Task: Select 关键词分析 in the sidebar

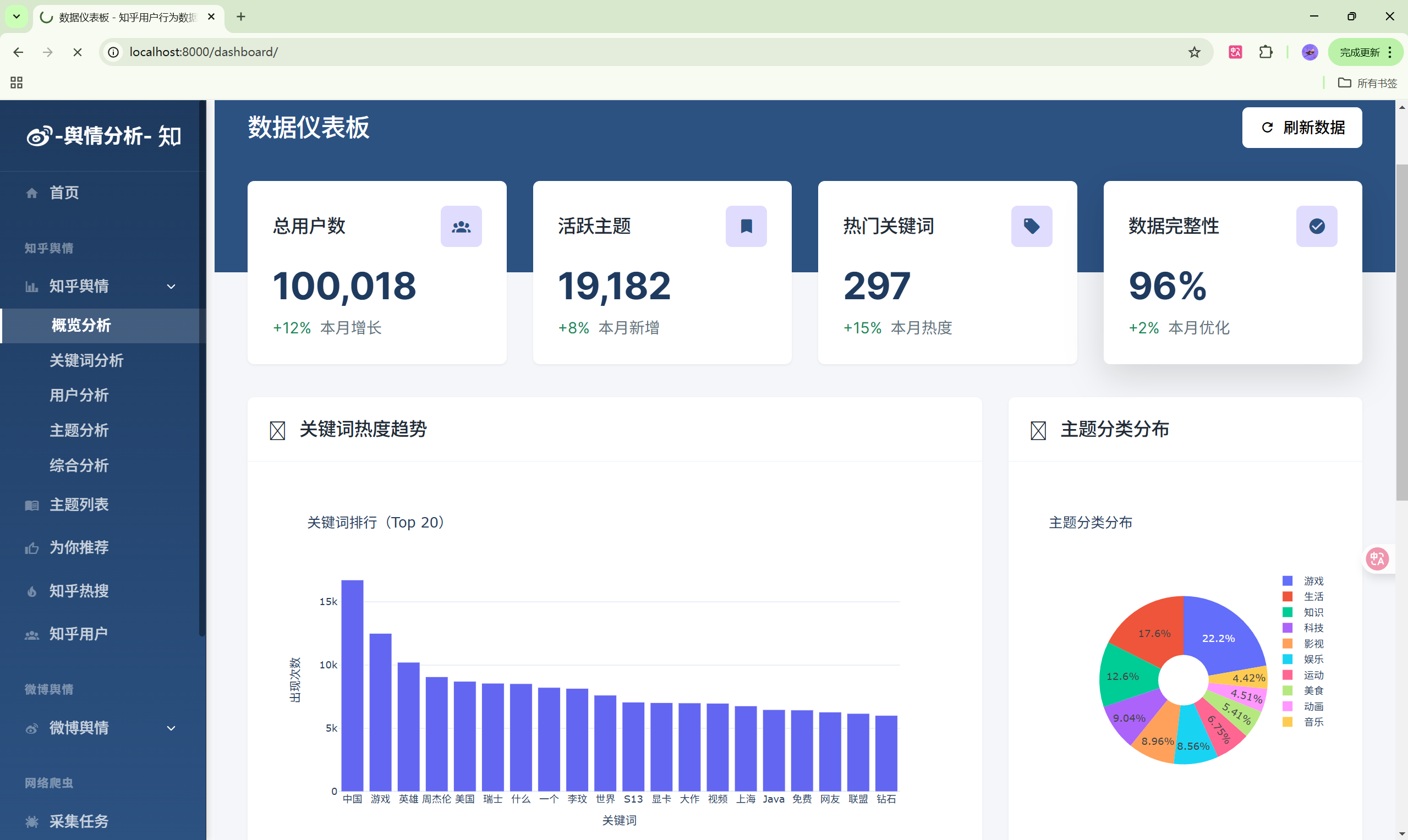Action: (86, 360)
